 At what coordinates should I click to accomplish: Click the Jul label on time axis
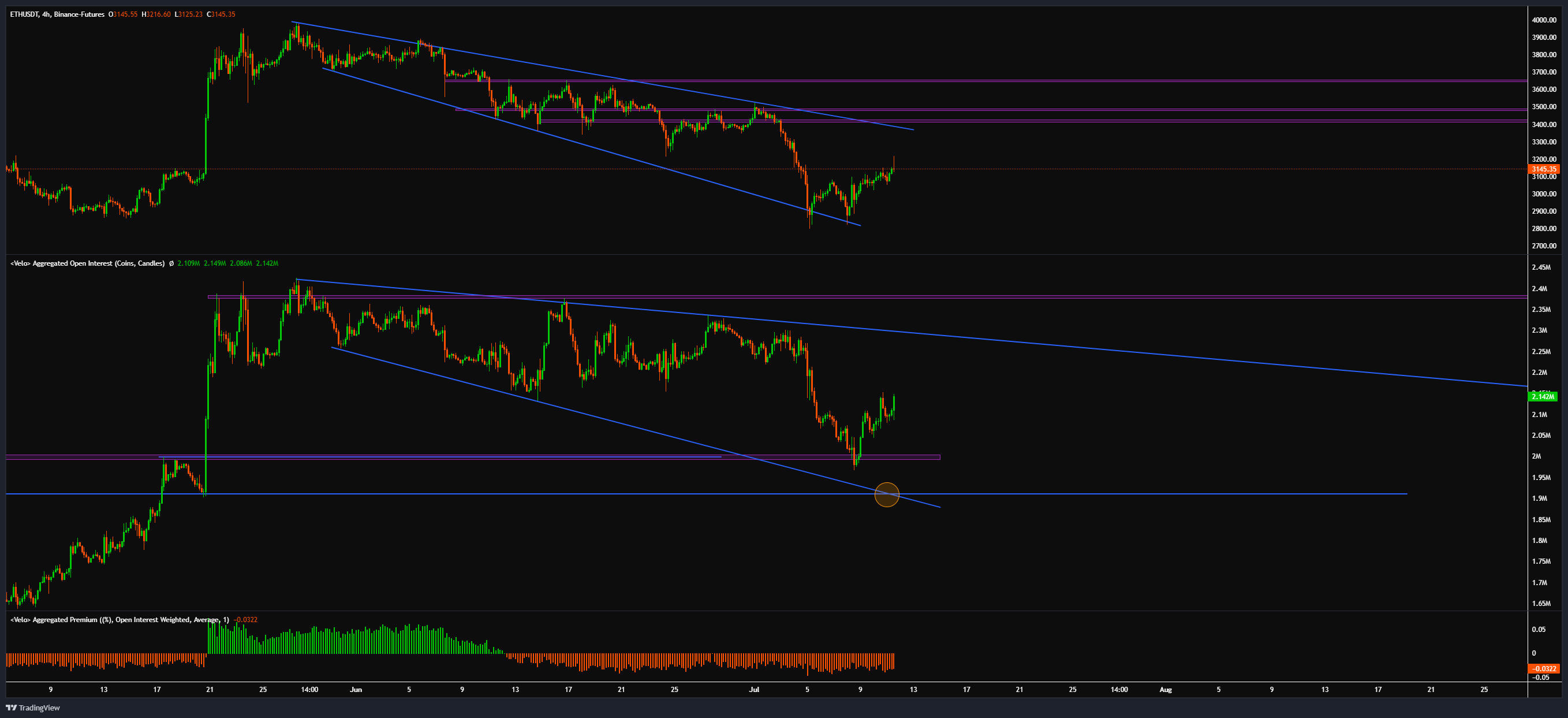(753, 689)
